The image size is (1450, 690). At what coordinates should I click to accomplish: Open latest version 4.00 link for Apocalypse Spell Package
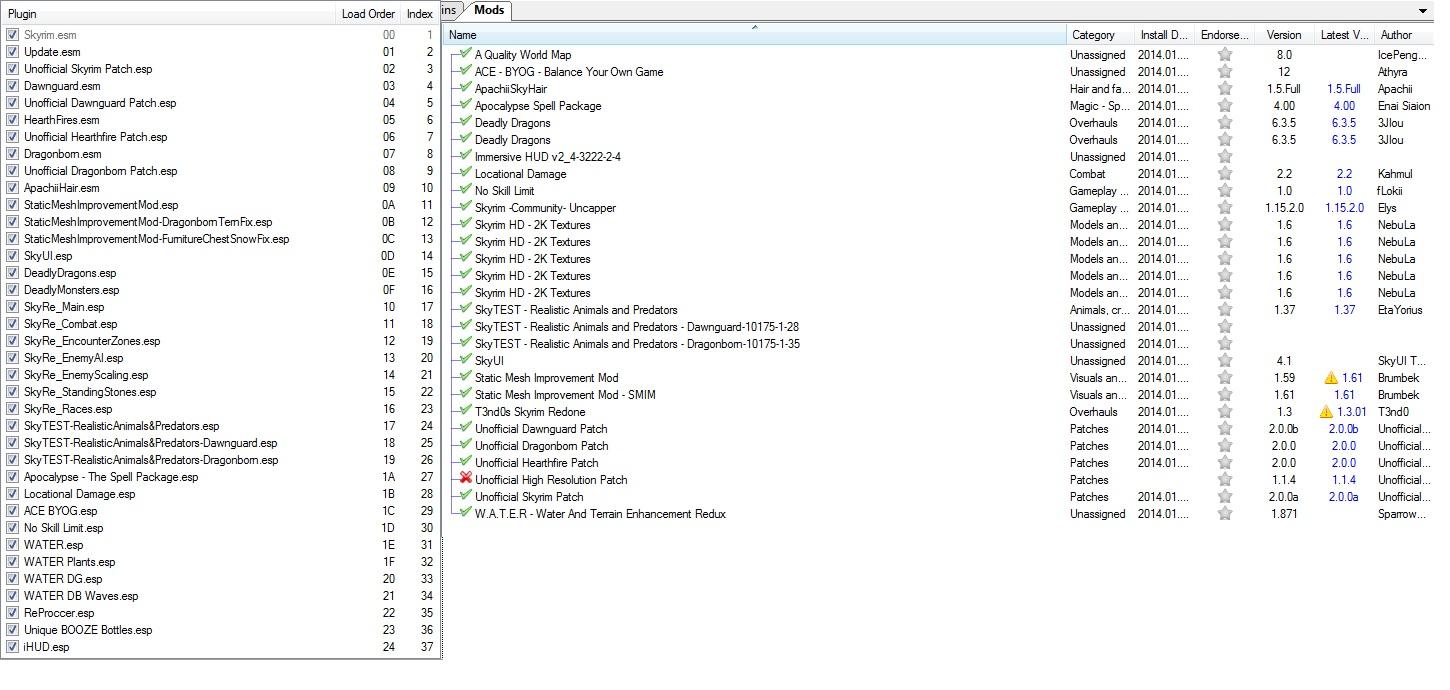[x=1344, y=106]
